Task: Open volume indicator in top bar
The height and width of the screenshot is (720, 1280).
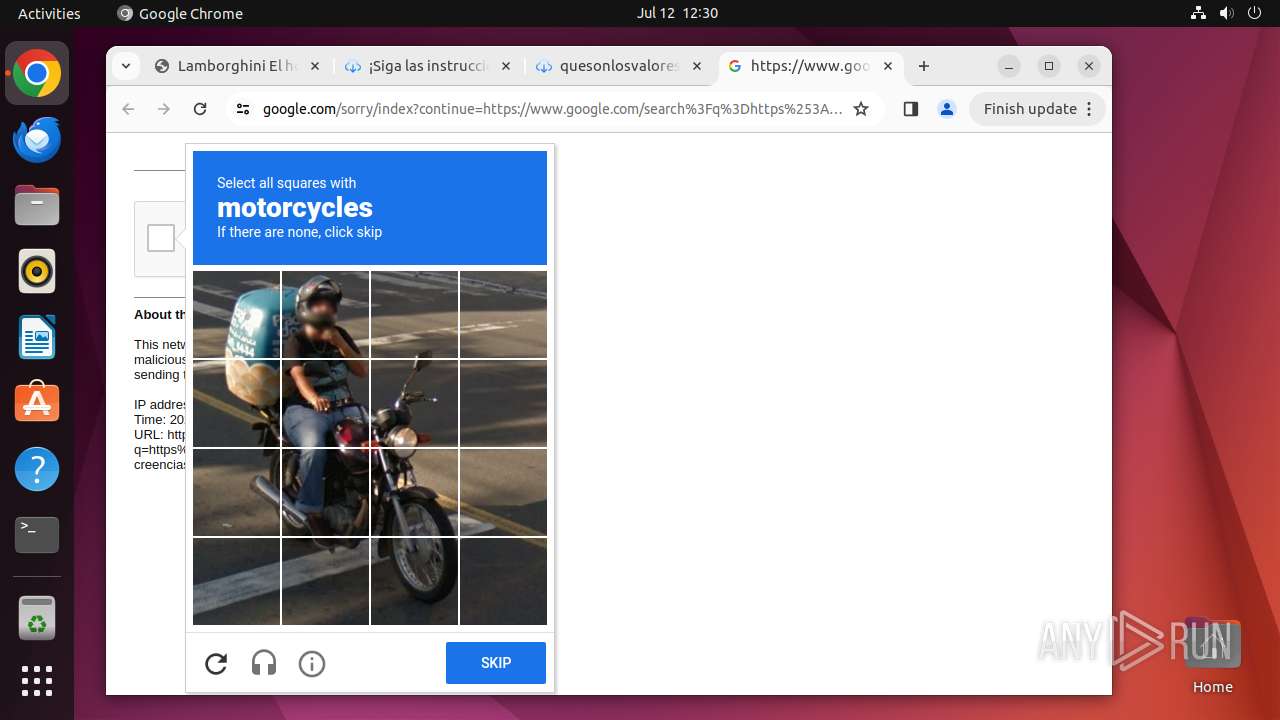Action: tap(1227, 13)
